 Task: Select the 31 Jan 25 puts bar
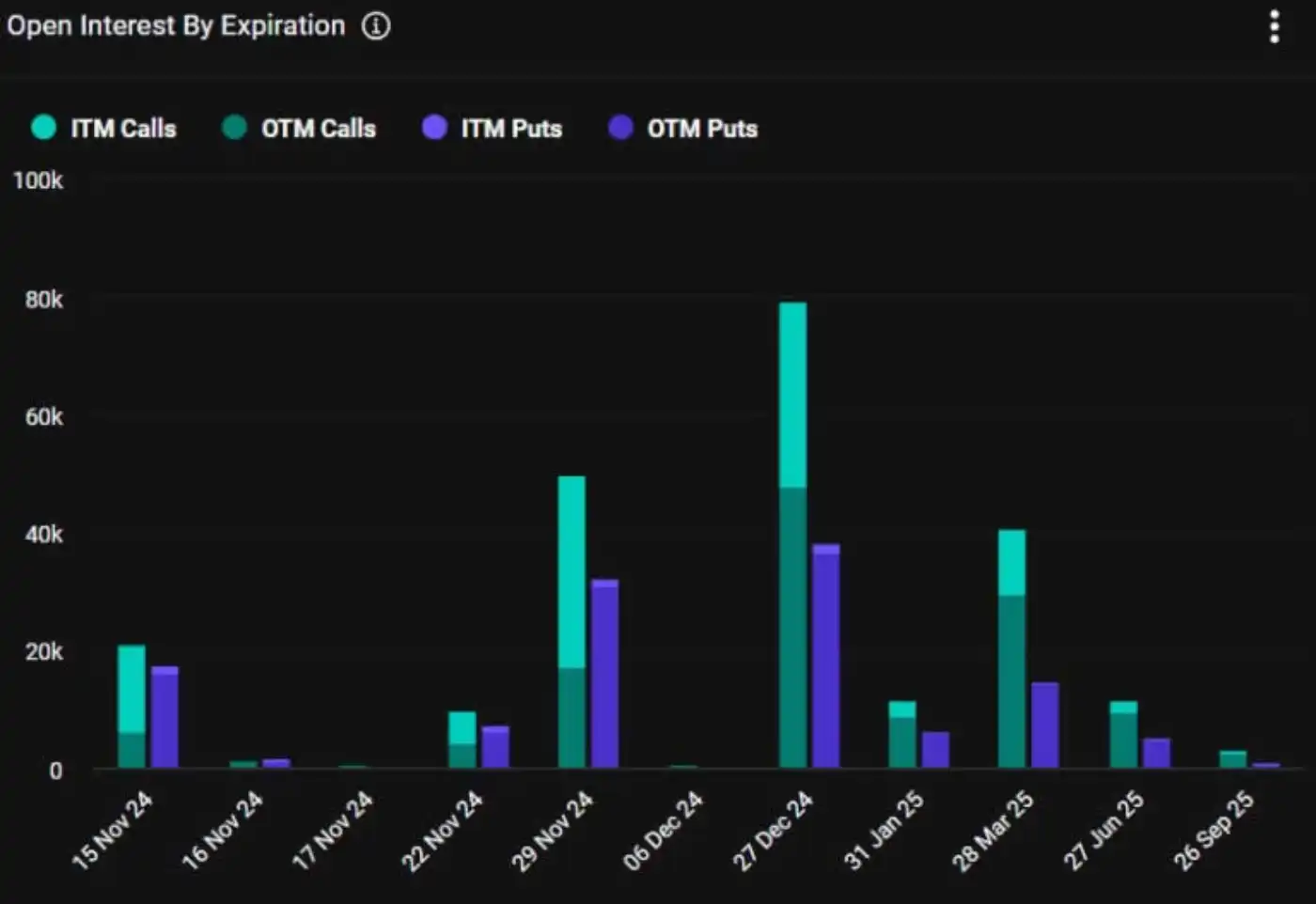[x=935, y=749]
